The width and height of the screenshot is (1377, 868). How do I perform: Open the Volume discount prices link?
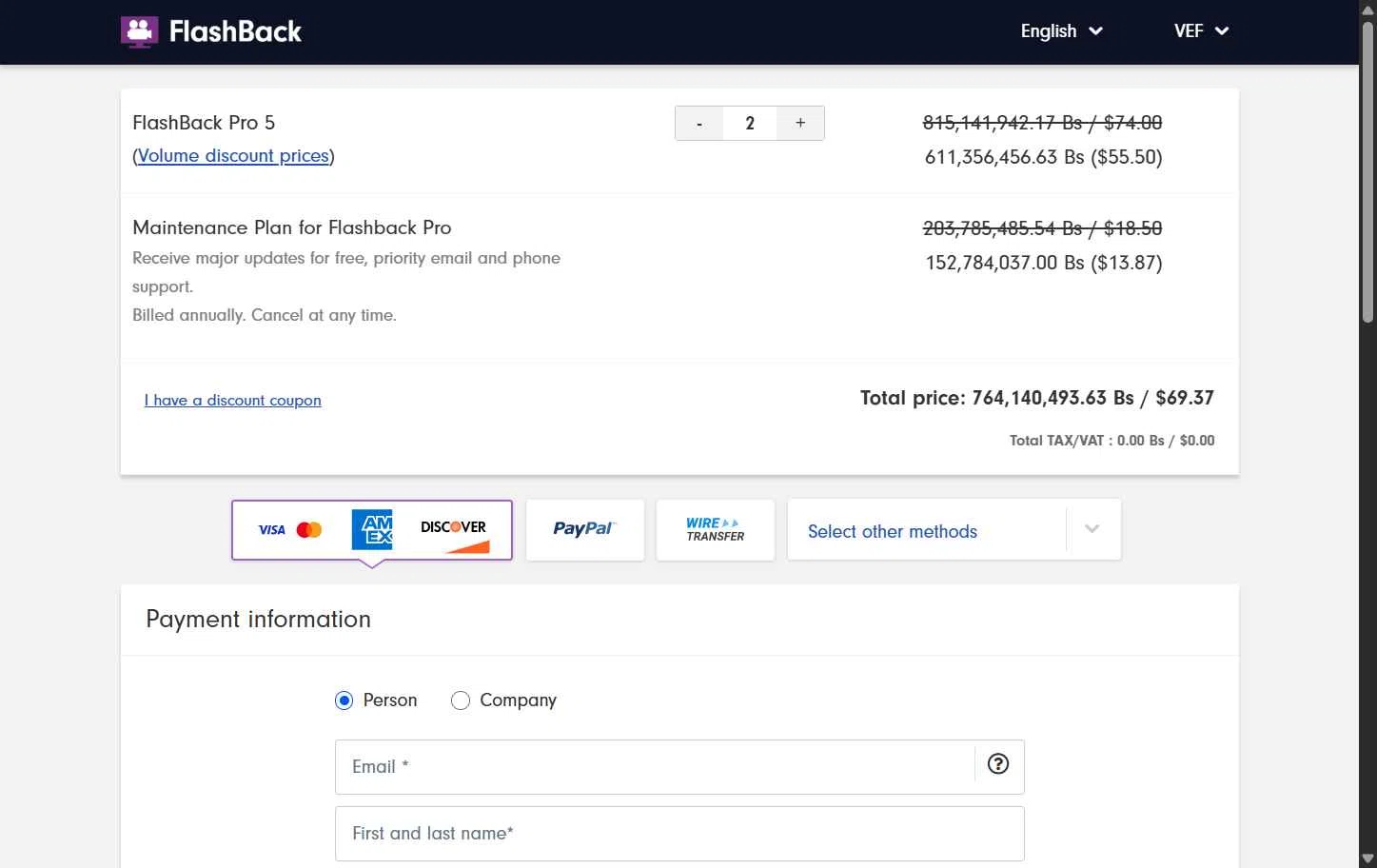click(233, 156)
